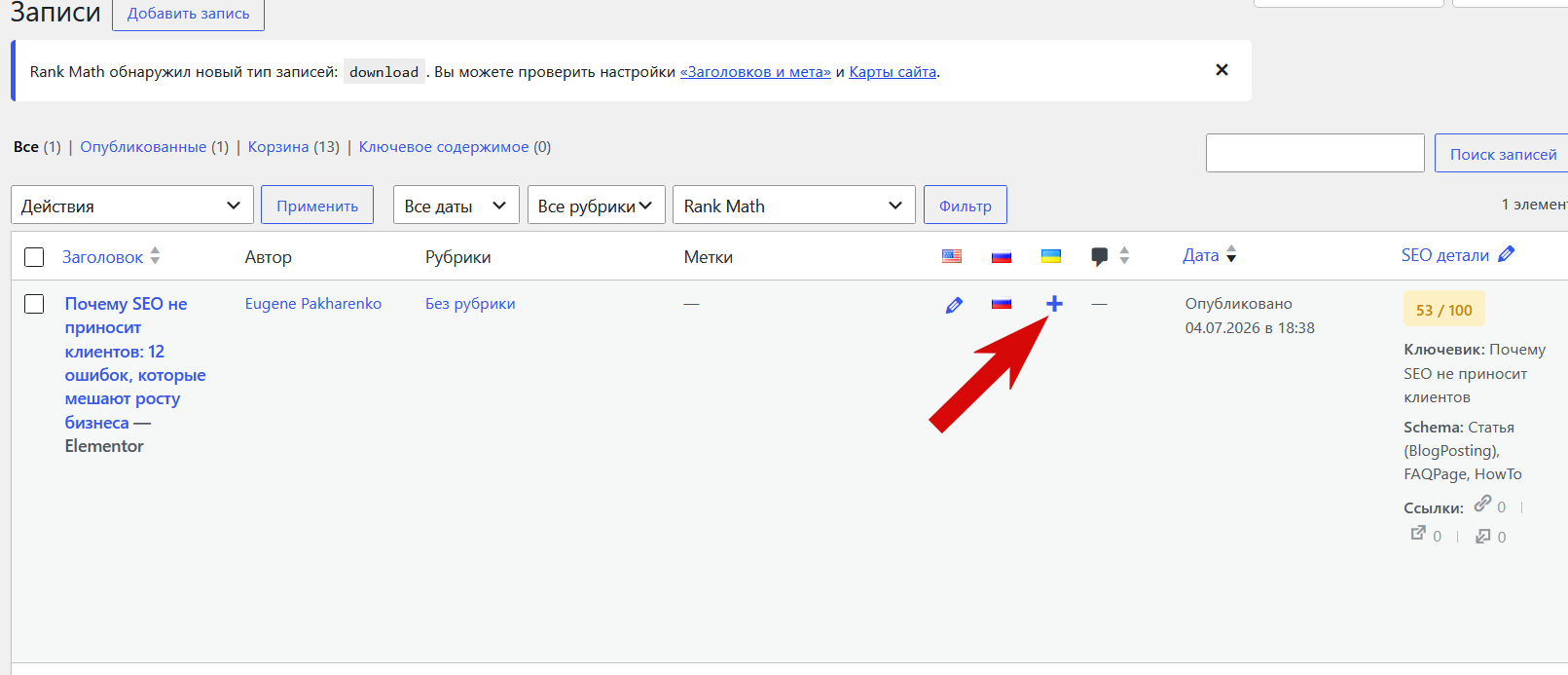
Task: Click the Автор column header
Action: 269,257
